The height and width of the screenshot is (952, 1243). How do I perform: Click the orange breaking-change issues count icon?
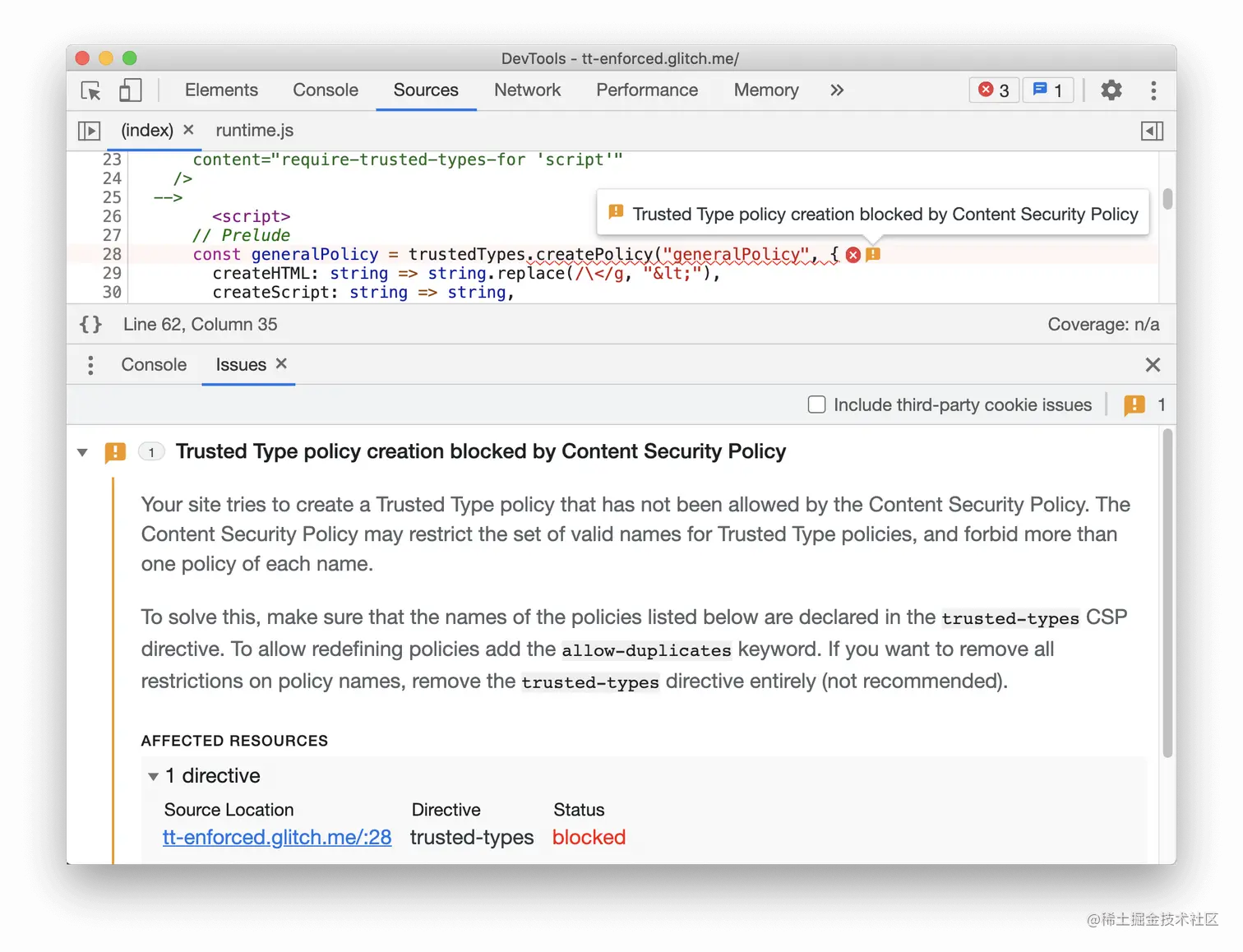[1134, 404]
